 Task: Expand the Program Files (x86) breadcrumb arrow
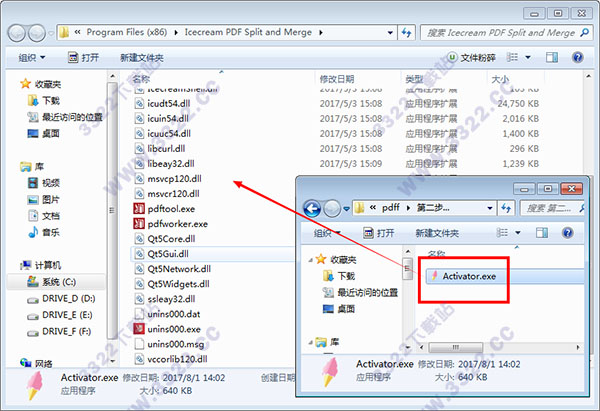[176, 33]
